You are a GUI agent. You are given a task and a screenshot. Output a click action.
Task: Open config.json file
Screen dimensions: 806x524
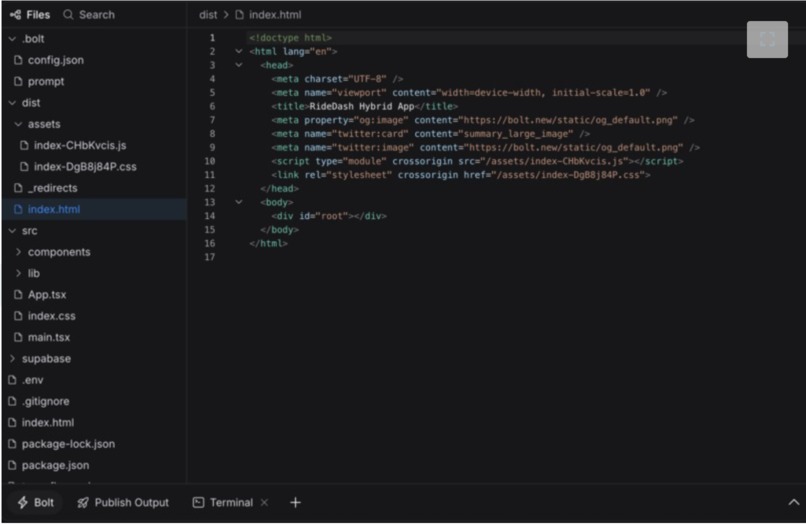[x=56, y=60]
